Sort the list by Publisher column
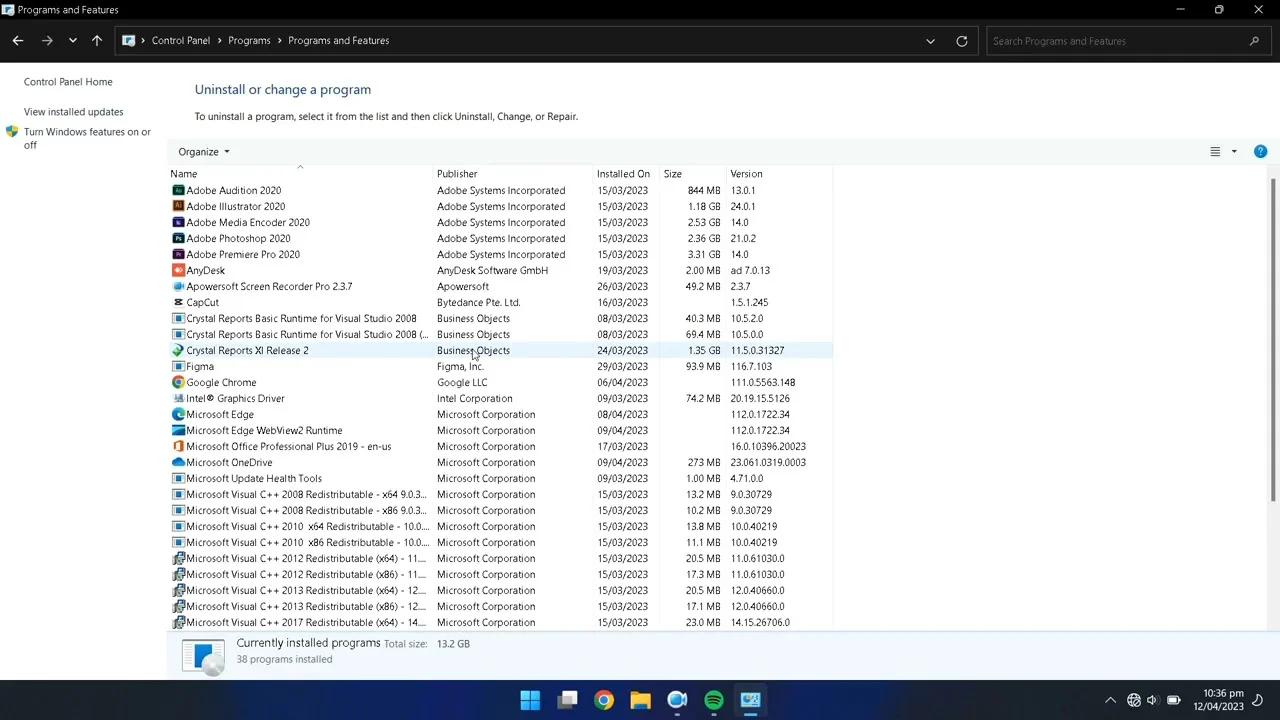Viewport: 1280px width, 720px height. point(457,174)
